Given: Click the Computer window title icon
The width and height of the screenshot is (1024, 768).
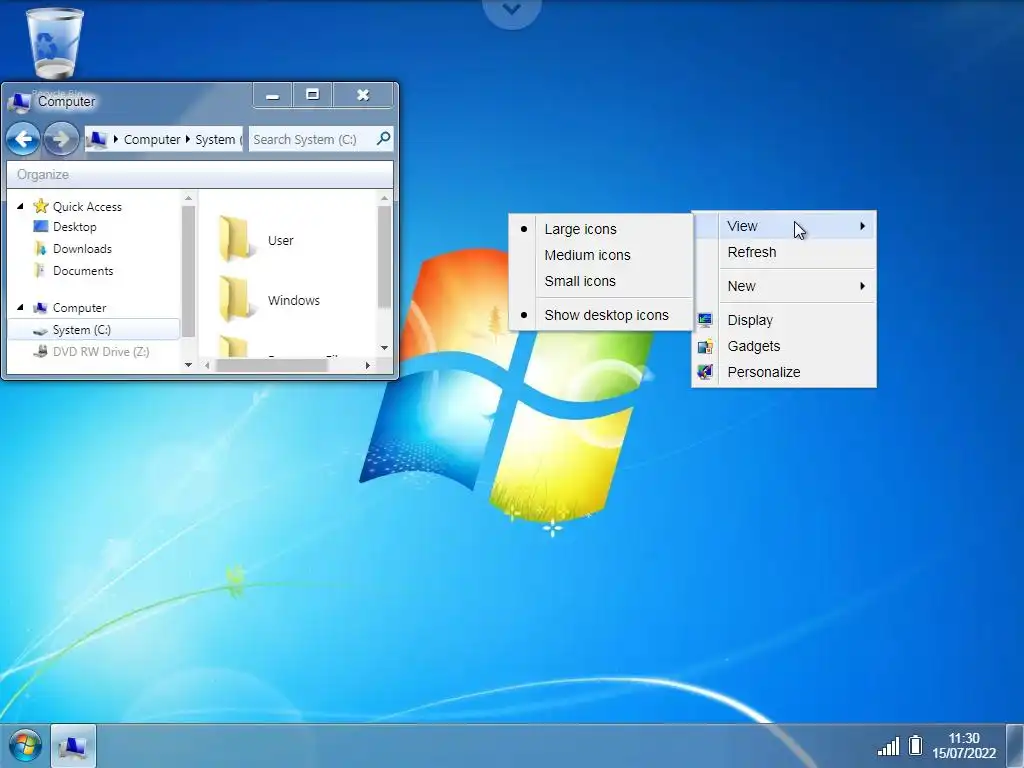Looking at the screenshot, I should tap(20, 101).
